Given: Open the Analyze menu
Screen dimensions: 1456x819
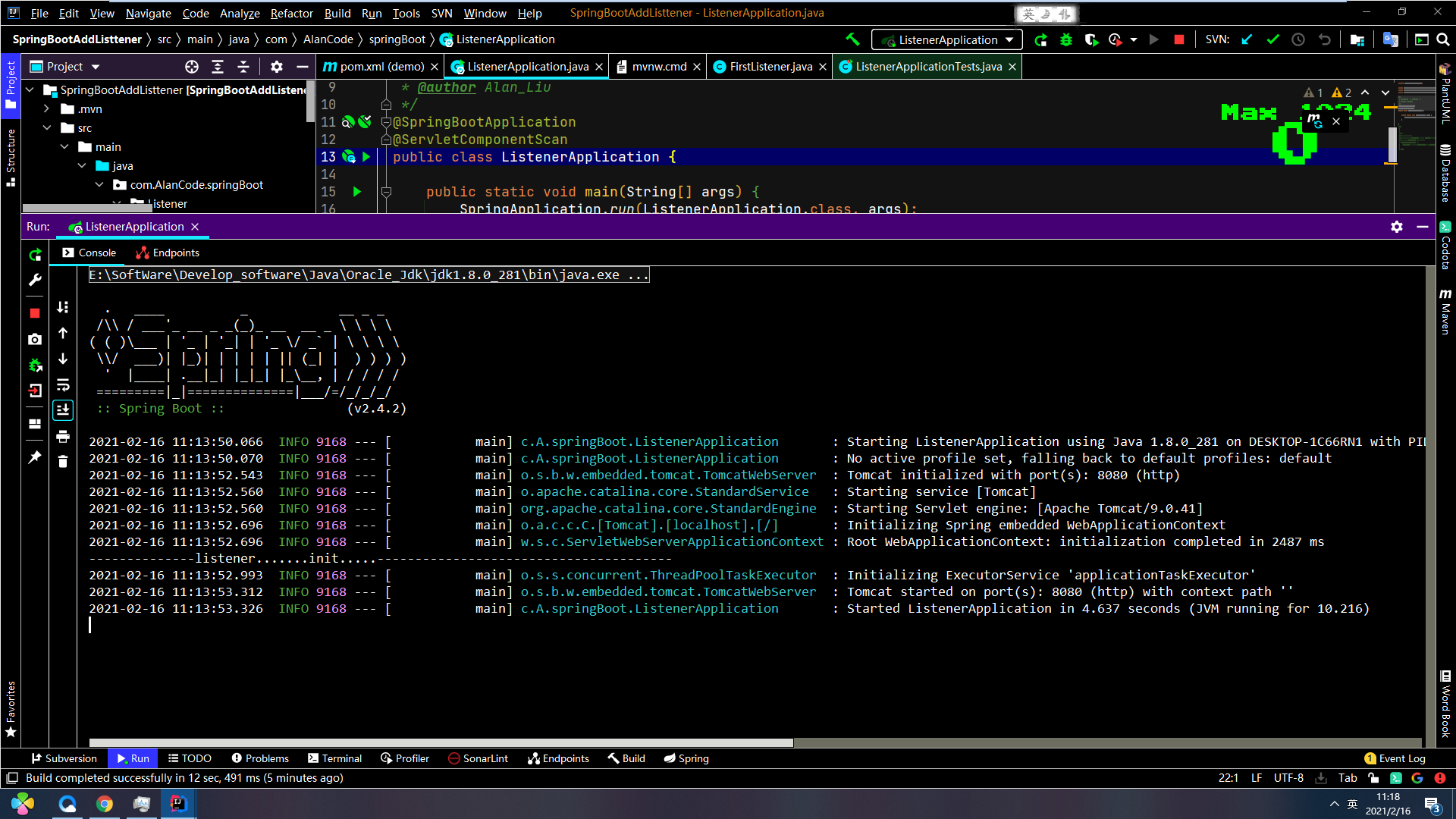Looking at the screenshot, I should [x=240, y=13].
